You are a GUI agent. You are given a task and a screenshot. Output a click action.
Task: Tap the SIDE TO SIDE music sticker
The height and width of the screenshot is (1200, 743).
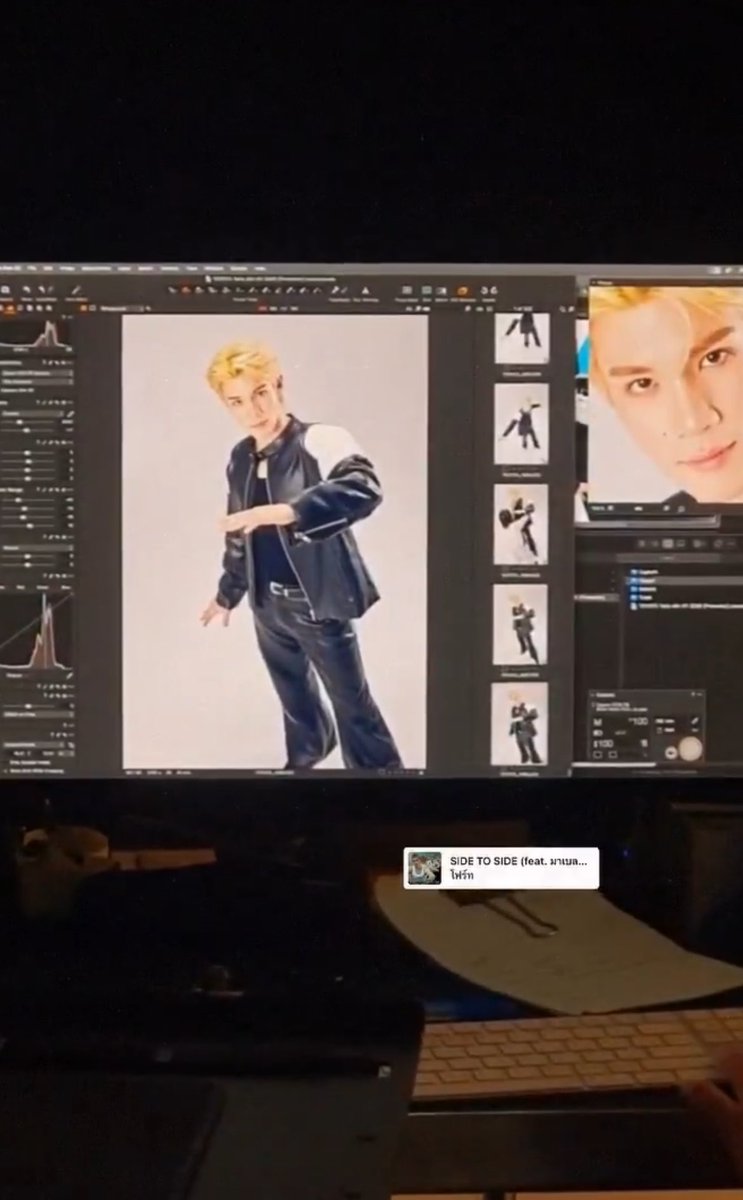tap(501, 868)
